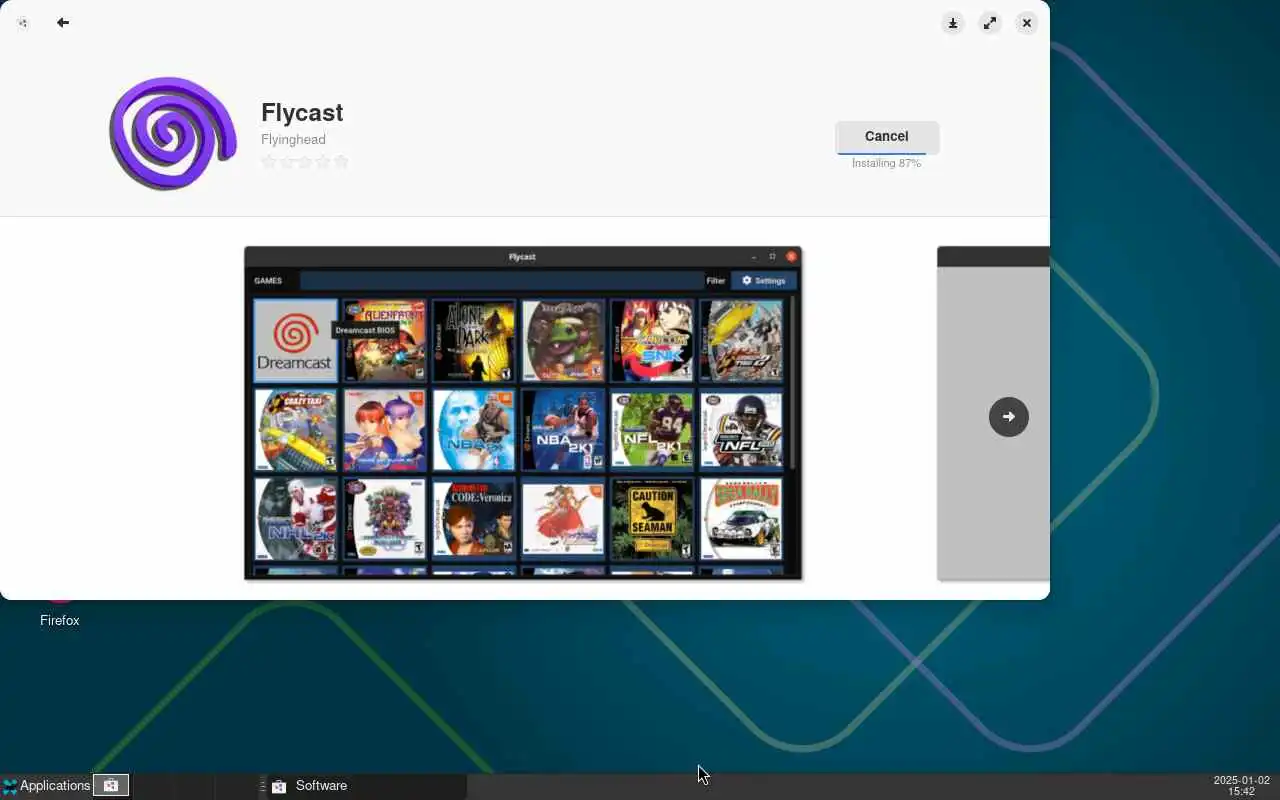
Task: Click the Flycast app title
Action: click(x=302, y=112)
